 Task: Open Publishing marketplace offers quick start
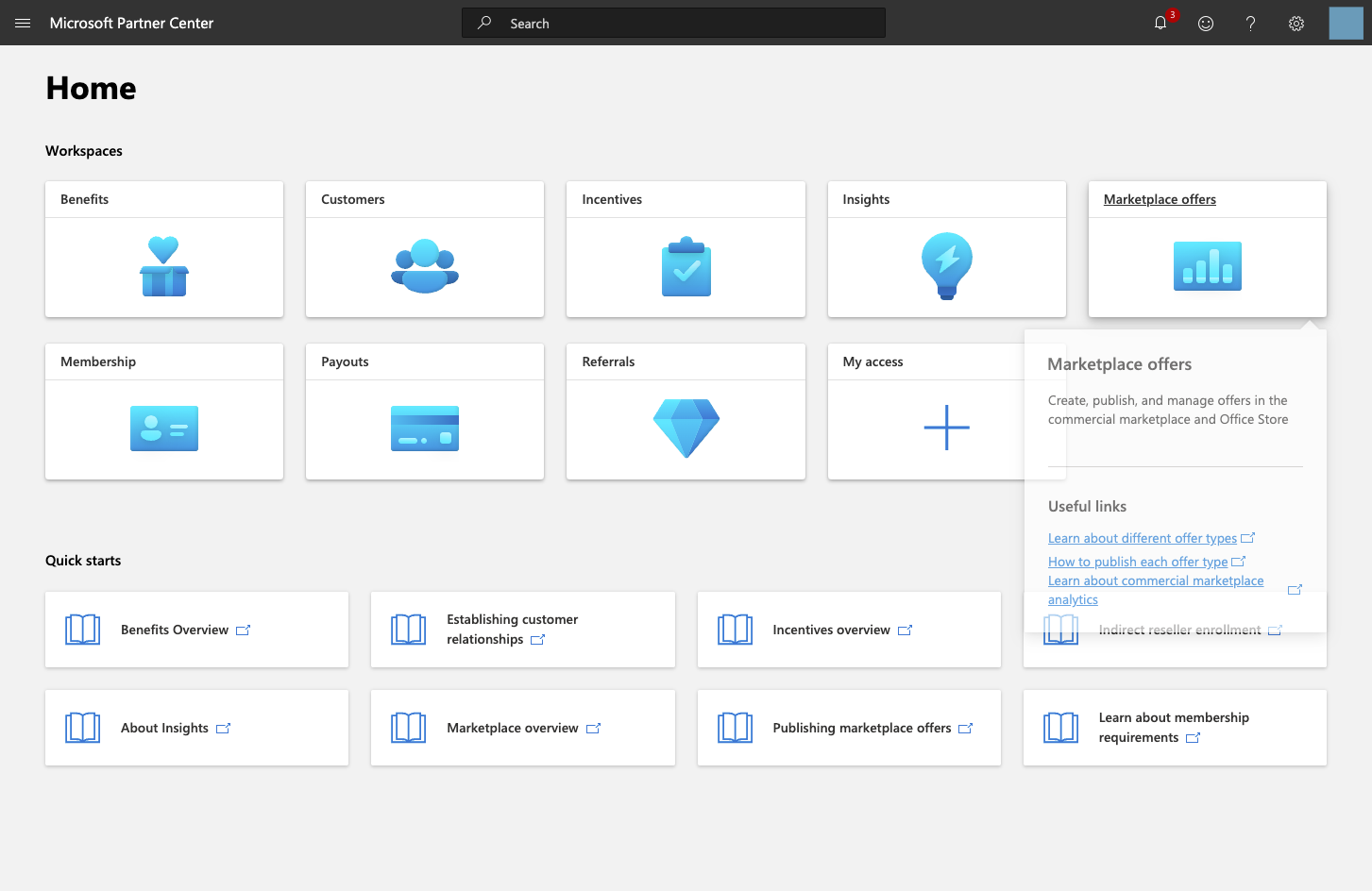[x=849, y=728]
